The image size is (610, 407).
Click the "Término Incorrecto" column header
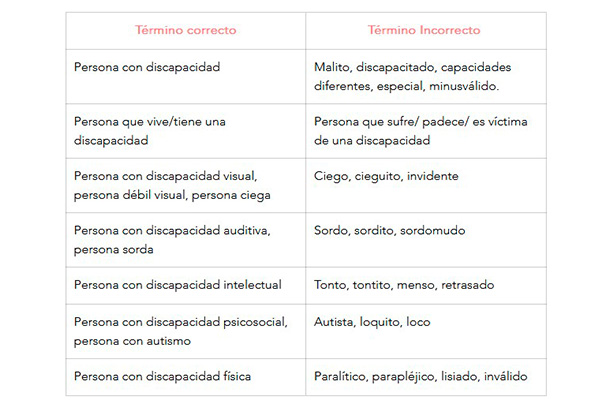[425, 30]
